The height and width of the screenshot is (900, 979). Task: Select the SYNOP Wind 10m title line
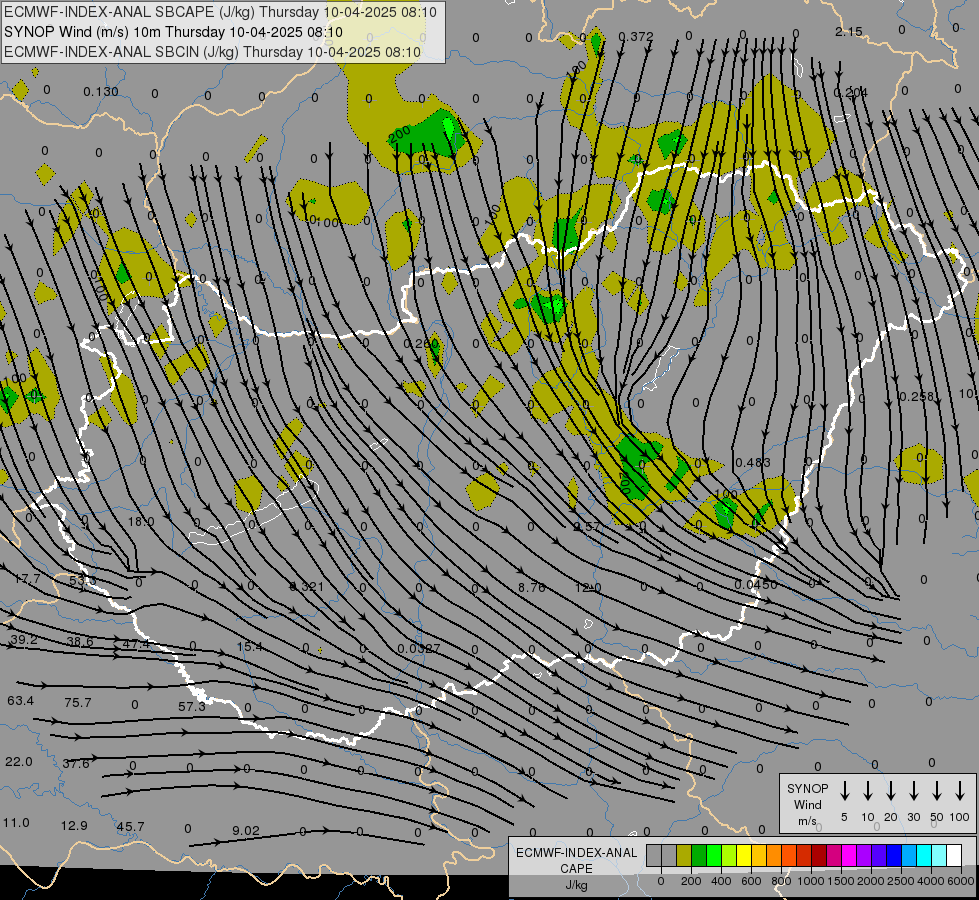pos(173,32)
